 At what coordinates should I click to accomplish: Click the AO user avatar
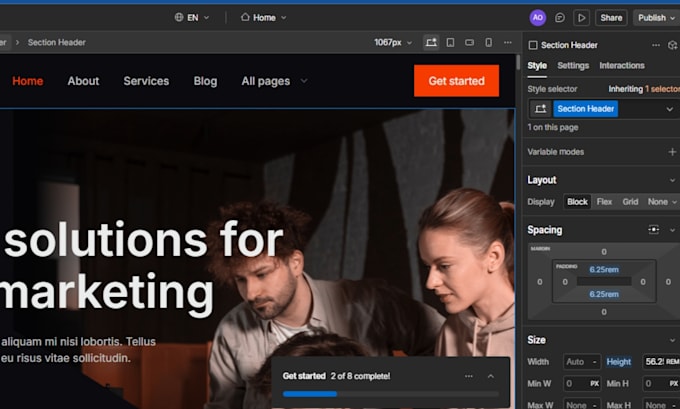537,17
